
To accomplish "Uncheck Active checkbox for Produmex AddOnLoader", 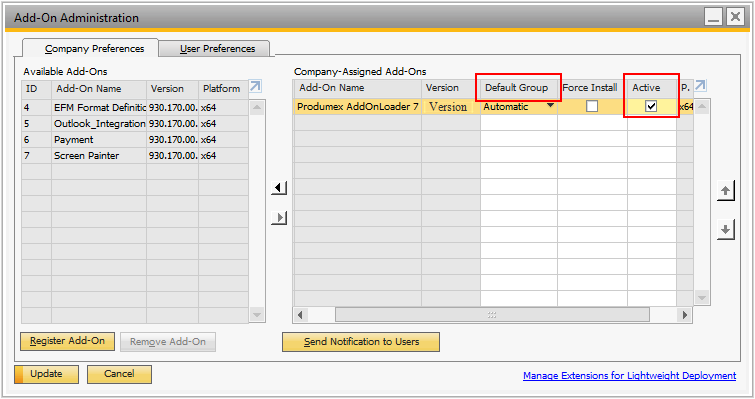I will tap(651, 106).
